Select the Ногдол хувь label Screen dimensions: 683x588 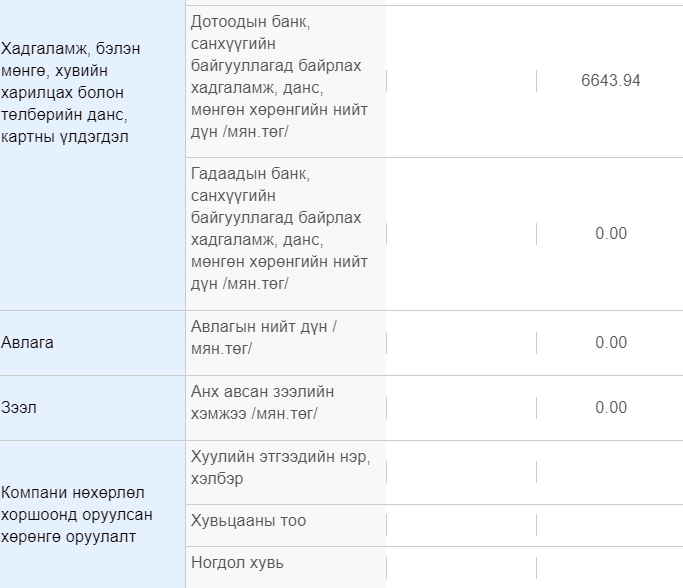click(x=237, y=563)
